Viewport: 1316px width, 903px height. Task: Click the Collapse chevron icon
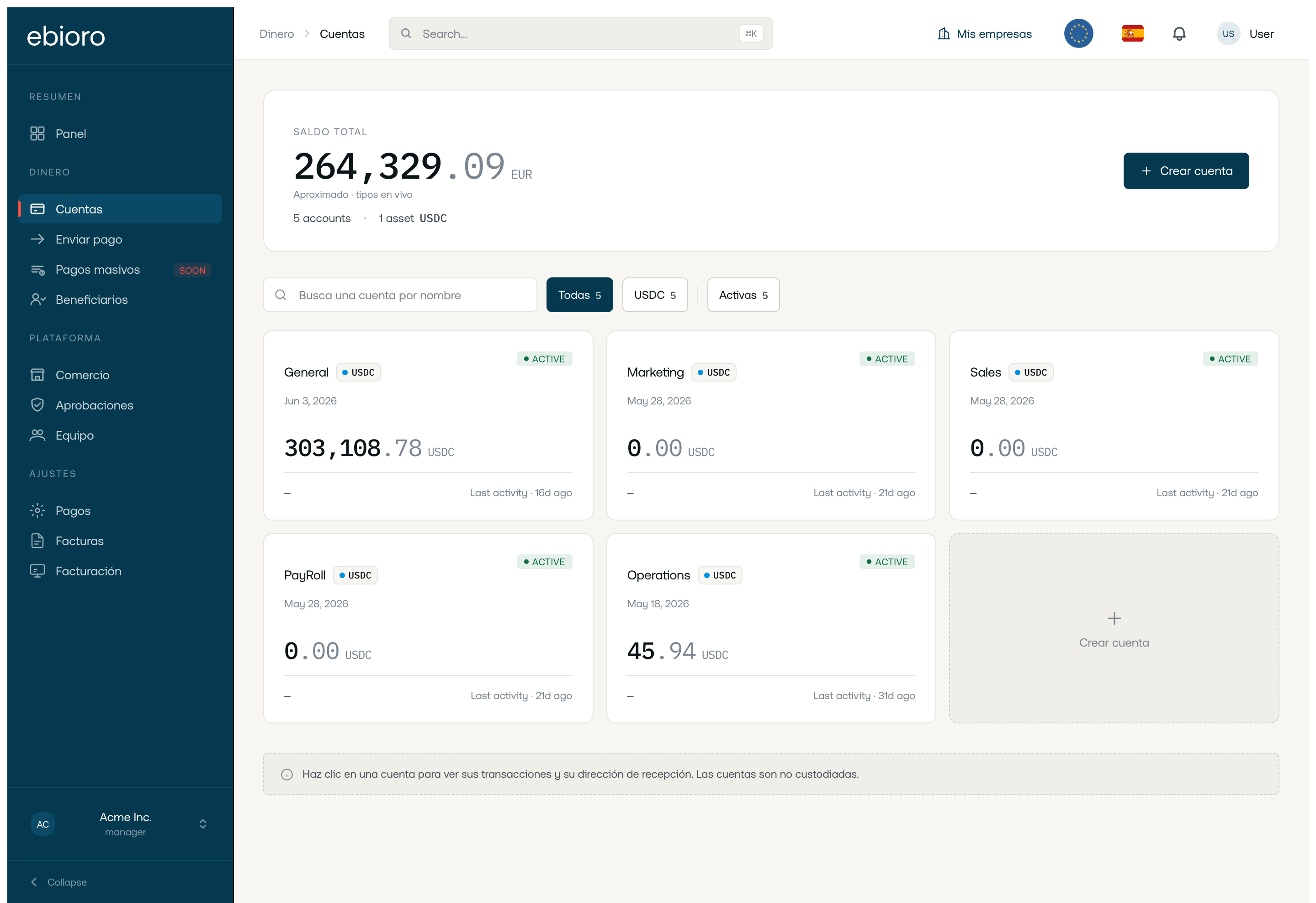34,882
